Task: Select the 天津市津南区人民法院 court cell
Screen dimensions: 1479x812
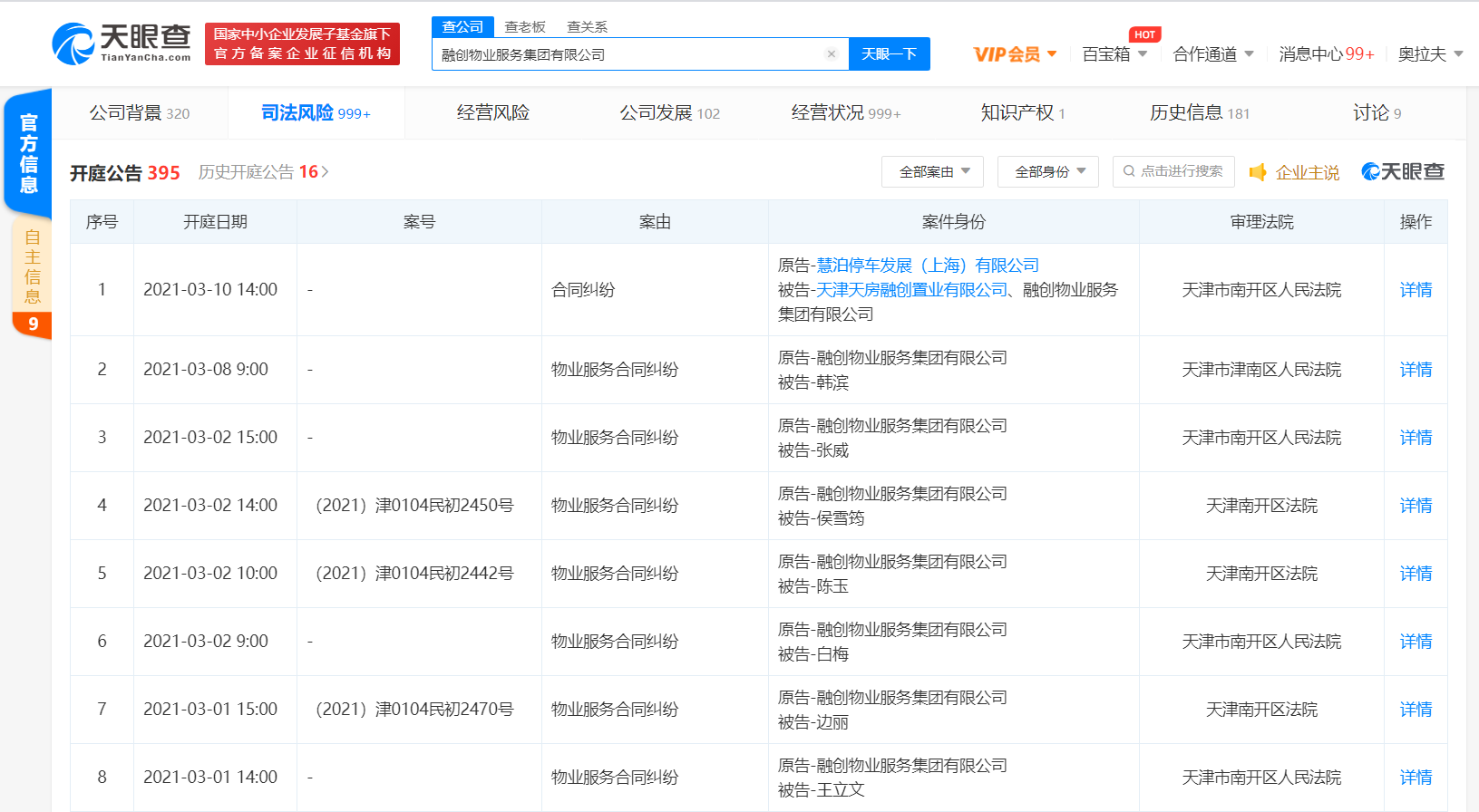Action: 1261,370
